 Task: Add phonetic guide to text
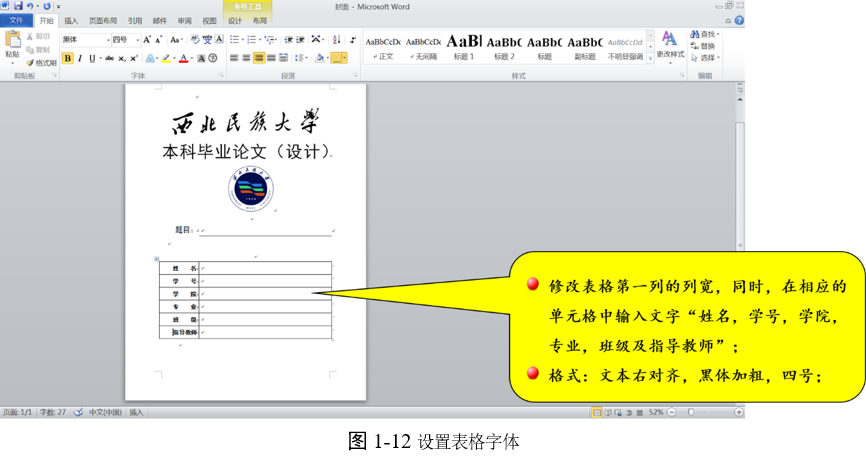pyautogui.click(x=207, y=40)
